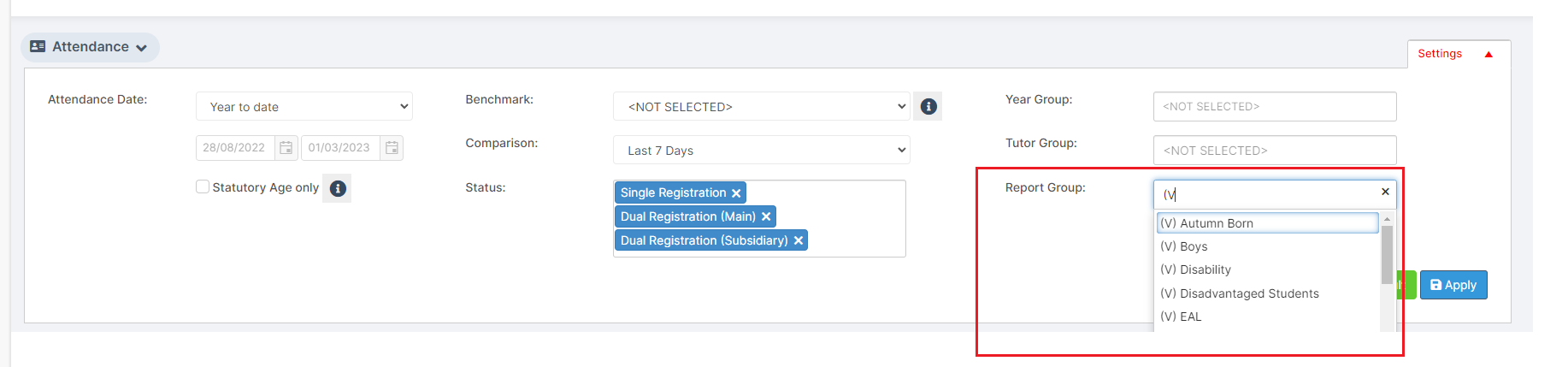Click the Apply button
This screenshot has width=1568, height=367.
pyautogui.click(x=1453, y=285)
